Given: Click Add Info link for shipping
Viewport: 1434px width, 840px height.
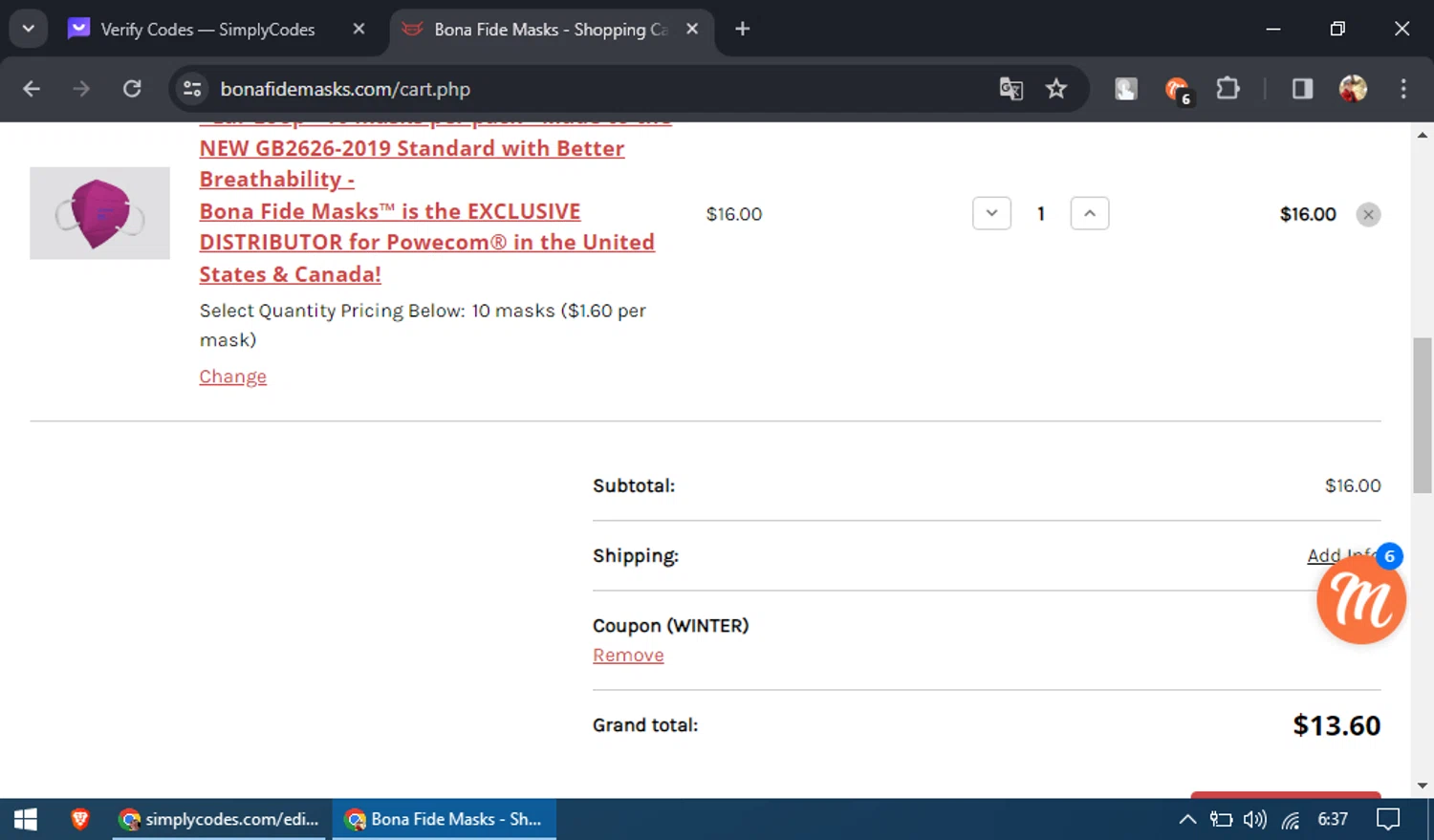Looking at the screenshot, I should pos(1341,555).
